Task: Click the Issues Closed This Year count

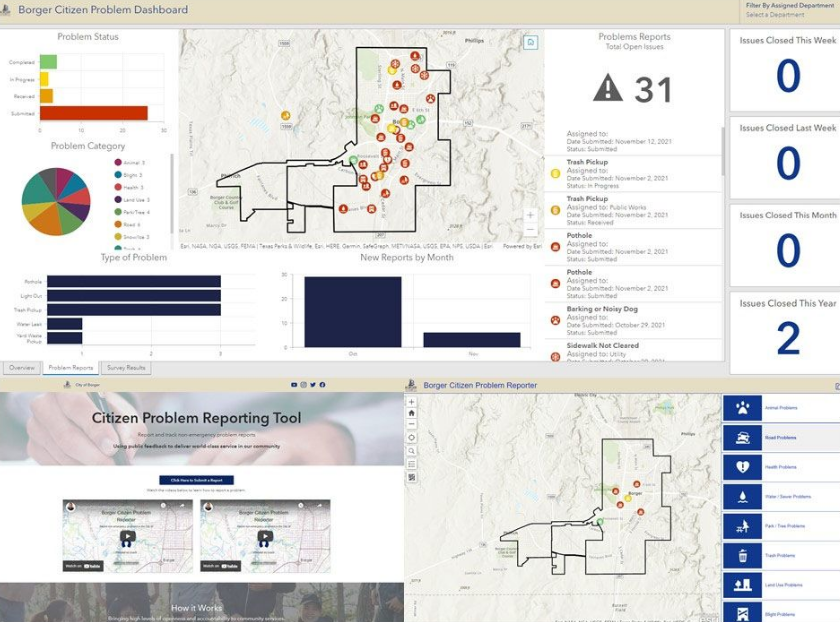Action: coord(788,338)
